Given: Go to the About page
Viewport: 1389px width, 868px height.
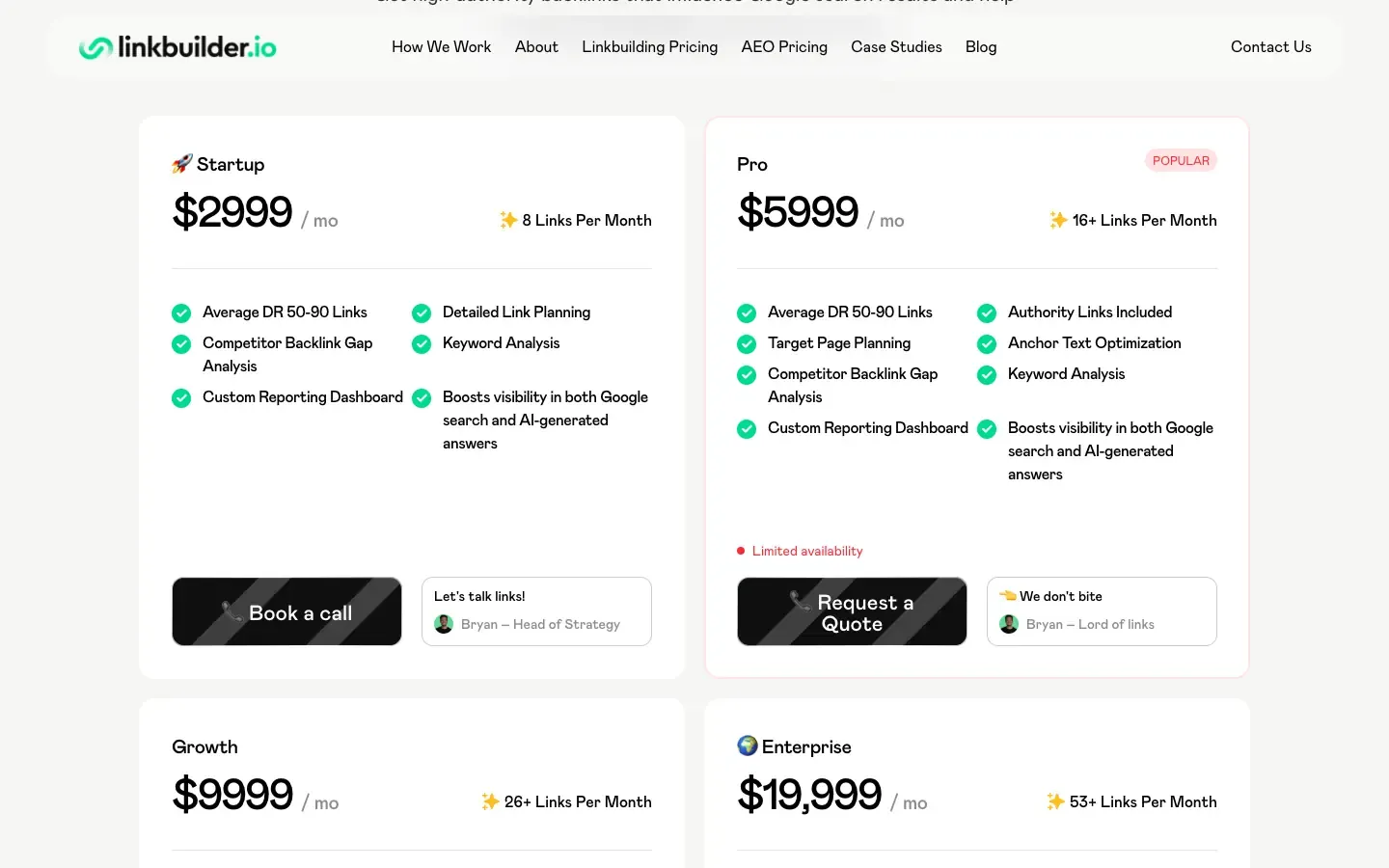Looking at the screenshot, I should (536, 46).
